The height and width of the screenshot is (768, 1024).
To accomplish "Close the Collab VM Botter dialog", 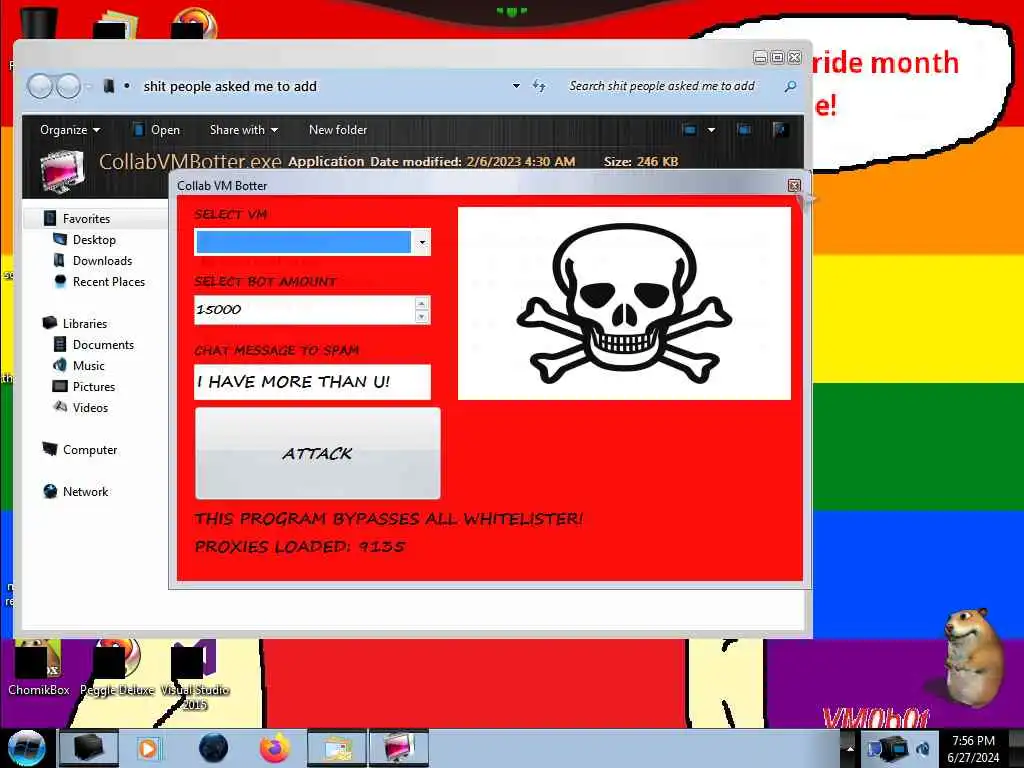I will pos(794,185).
